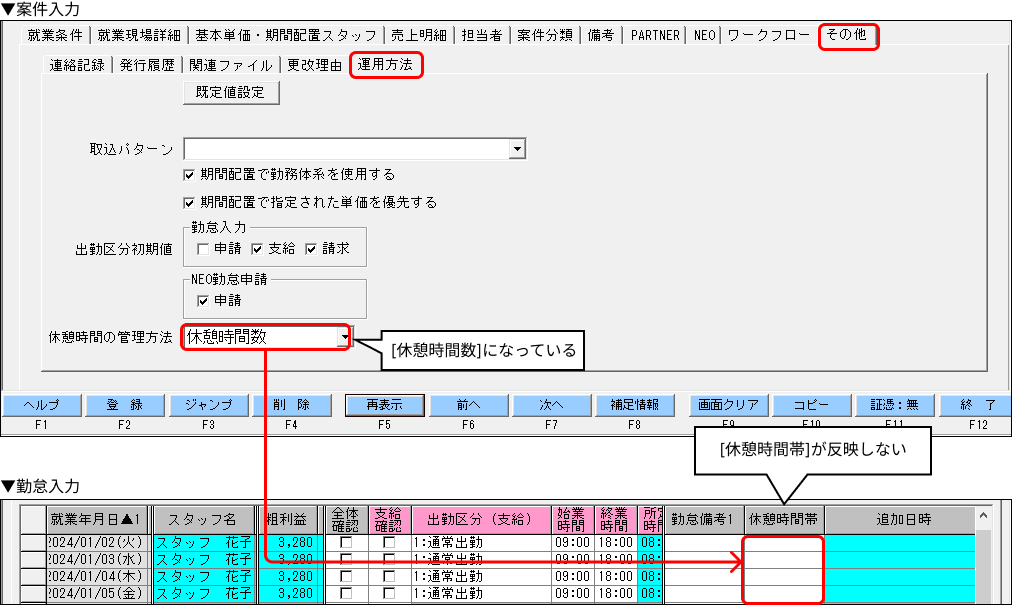Open the 就業条件 tab
Image resolution: width=1024 pixels, height=605 pixels.
55,35
